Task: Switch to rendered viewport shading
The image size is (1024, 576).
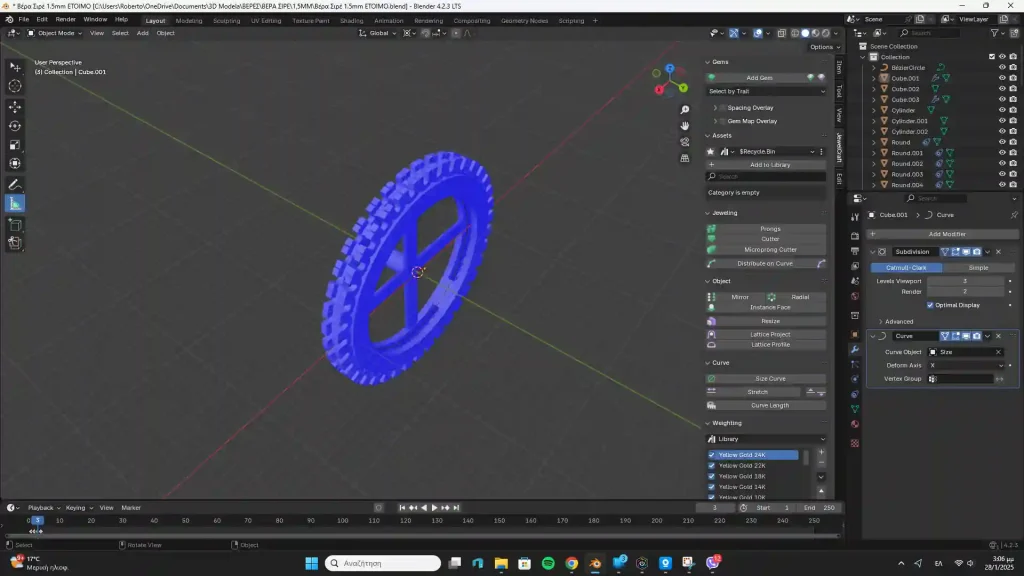Action: pos(825,33)
